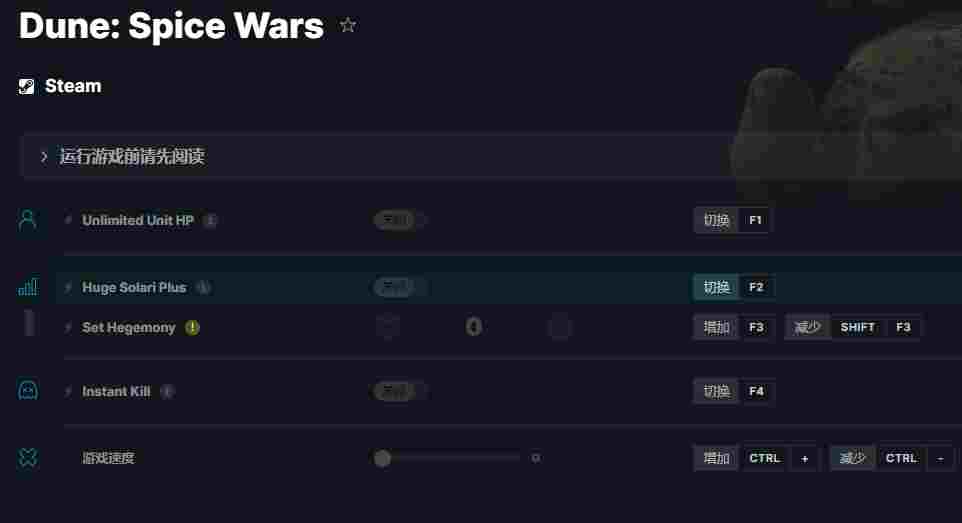This screenshot has height=523, width=962.
Task: Click 增加 F3 hotkey for Set Hegemony
Action: (734, 327)
